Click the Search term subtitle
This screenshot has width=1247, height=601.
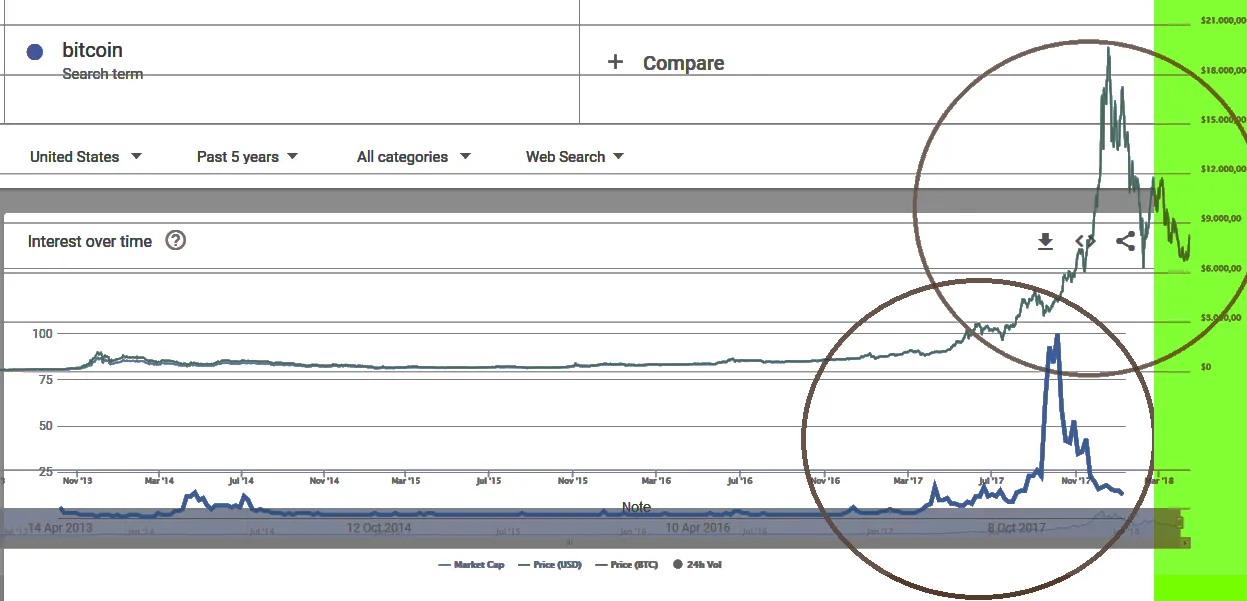[x=102, y=74]
